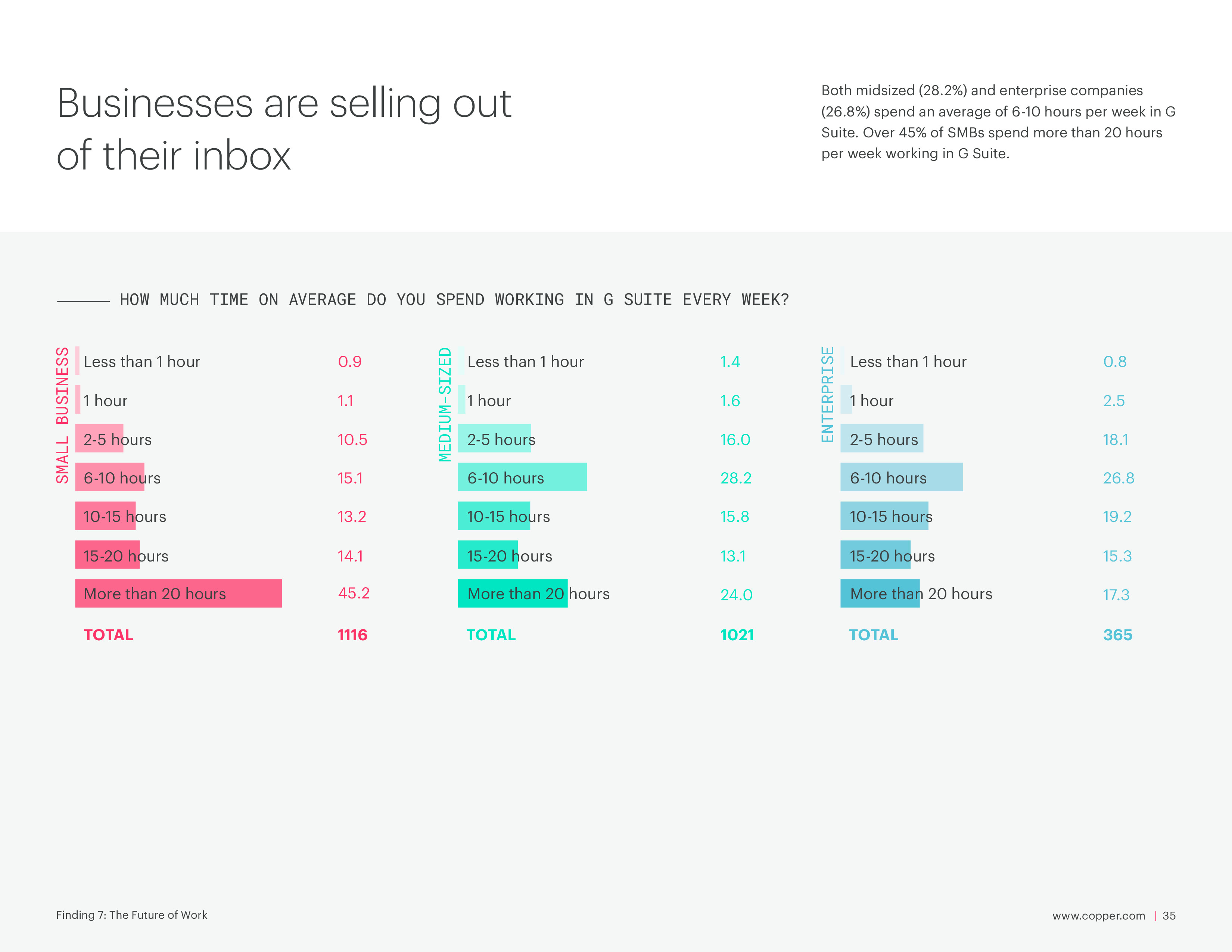The height and width of the screenshot is (952, 1232).
Task: Click the vertical MEDIUM-SIZED label
Action: point(445,404)
